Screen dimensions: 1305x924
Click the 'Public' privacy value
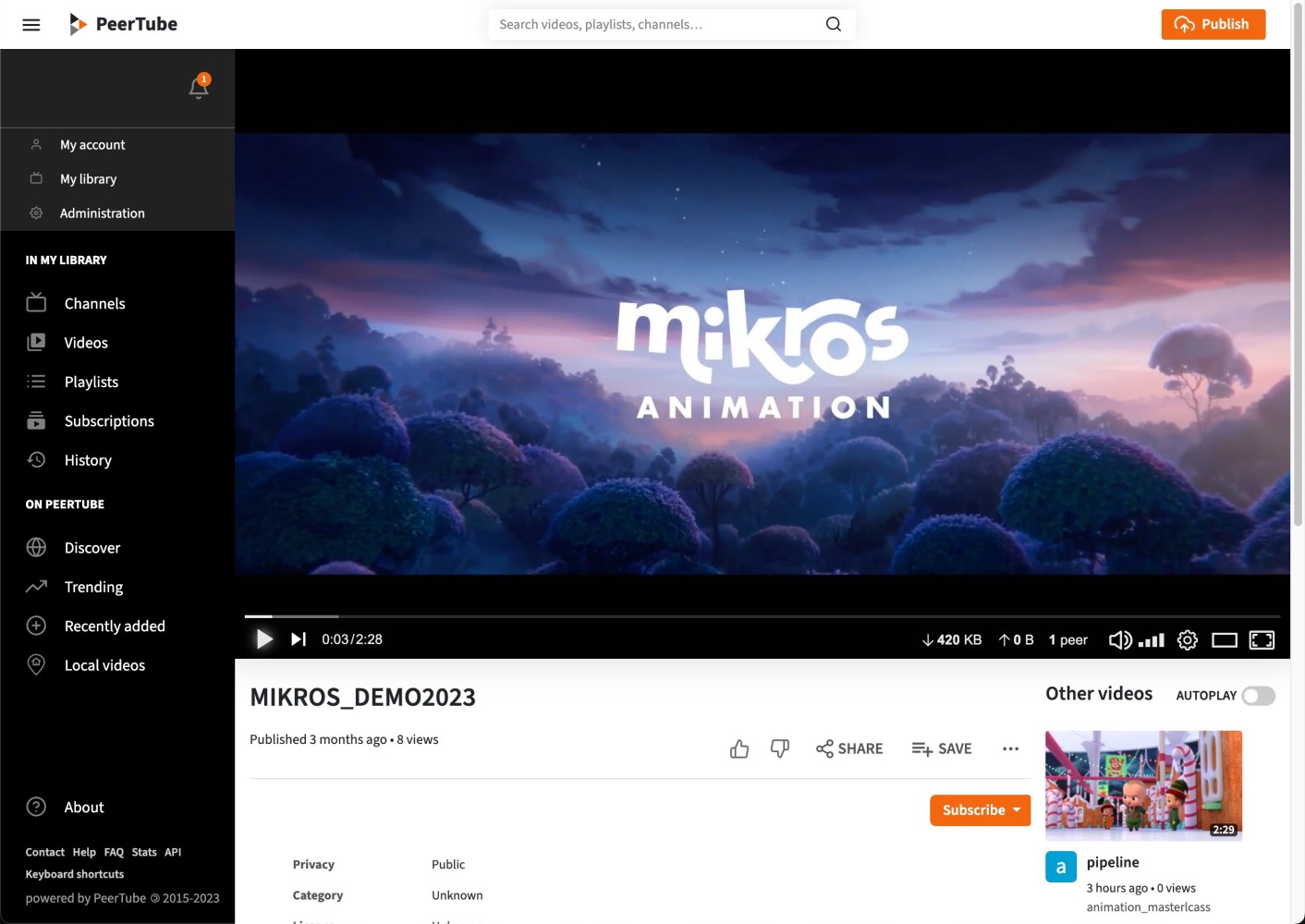coord(448,865)
